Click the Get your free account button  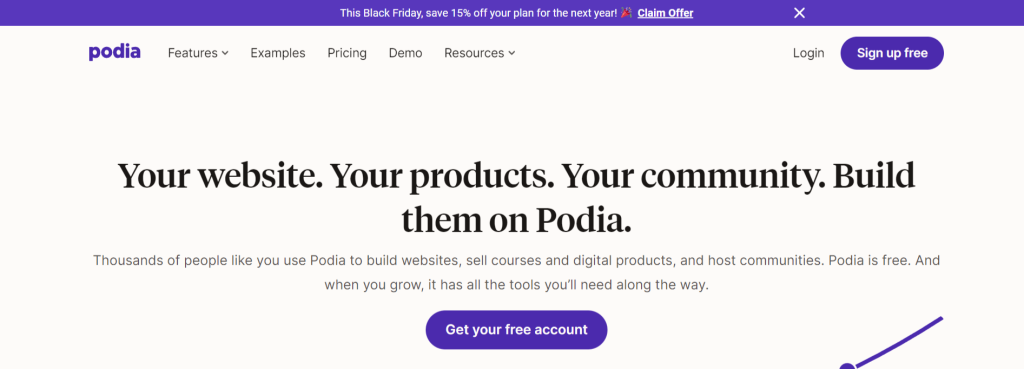[x=517, y=330]
